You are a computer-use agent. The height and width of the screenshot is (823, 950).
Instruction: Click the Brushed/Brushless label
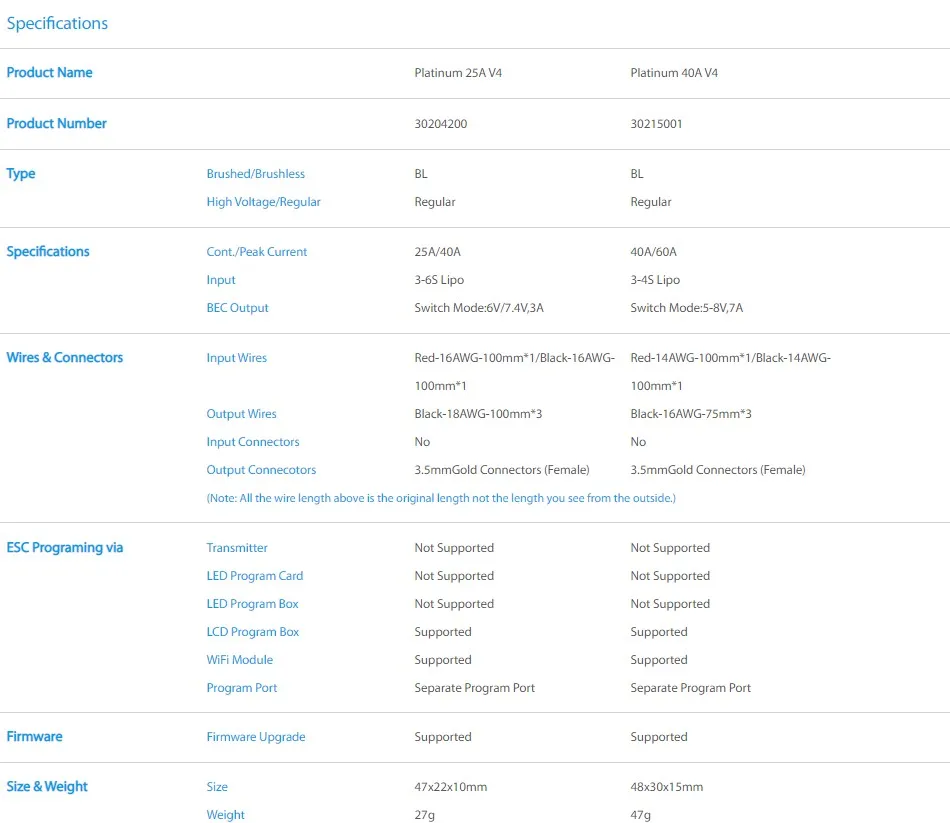(256, 174)
